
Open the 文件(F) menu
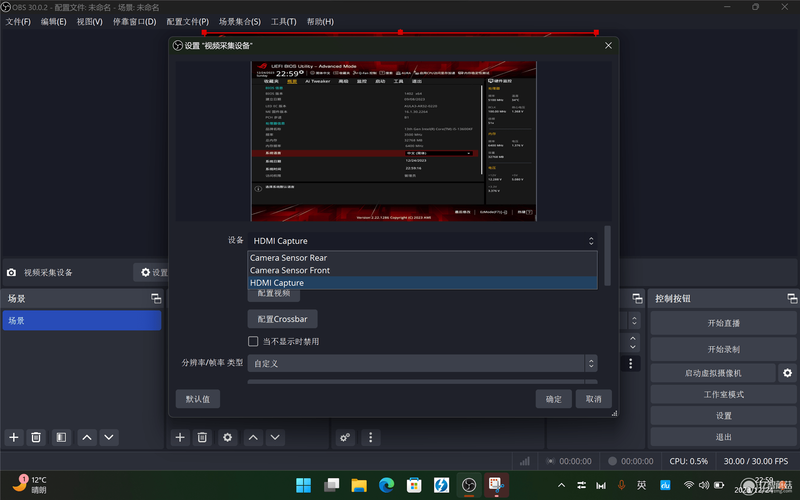pyautogui.click(x=18, y=21)
